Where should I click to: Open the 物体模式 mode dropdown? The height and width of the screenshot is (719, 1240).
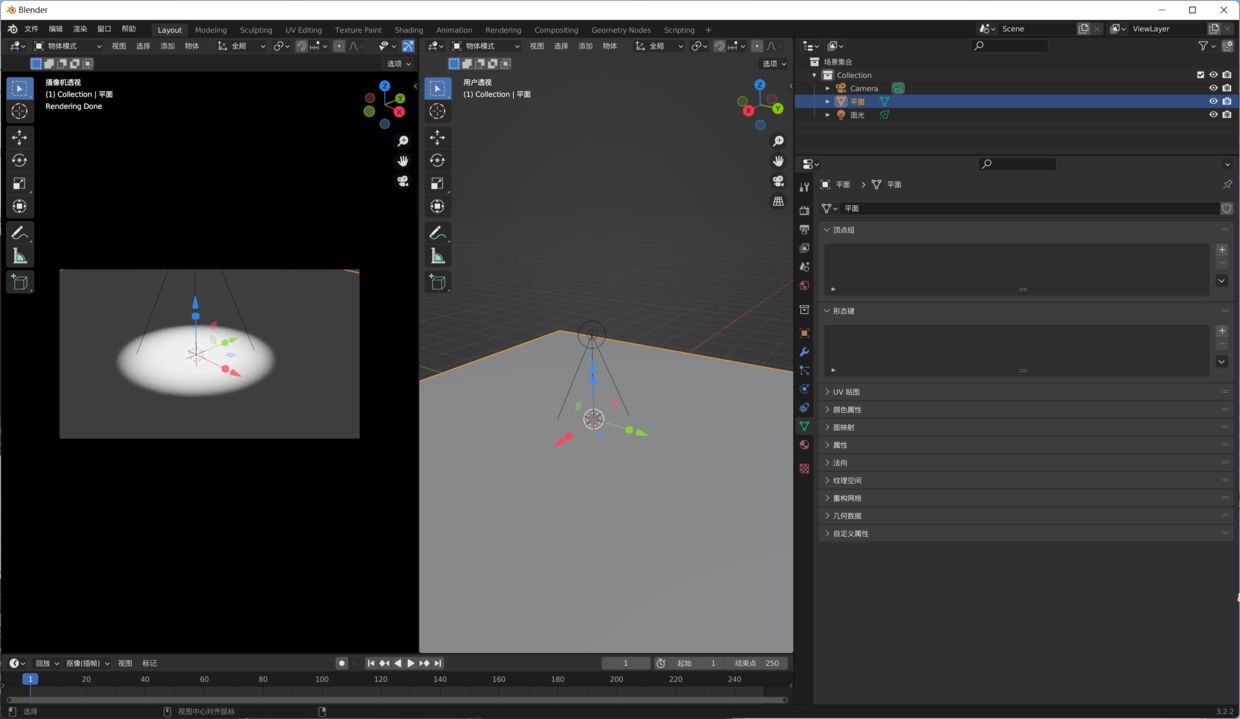pos(483,45)
